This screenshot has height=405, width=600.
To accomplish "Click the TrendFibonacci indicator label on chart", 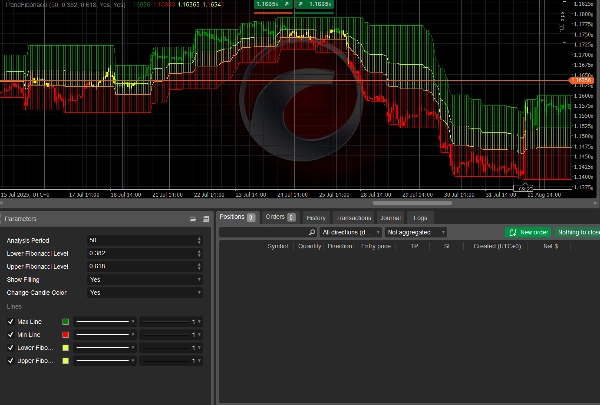I will coord(65,5).
